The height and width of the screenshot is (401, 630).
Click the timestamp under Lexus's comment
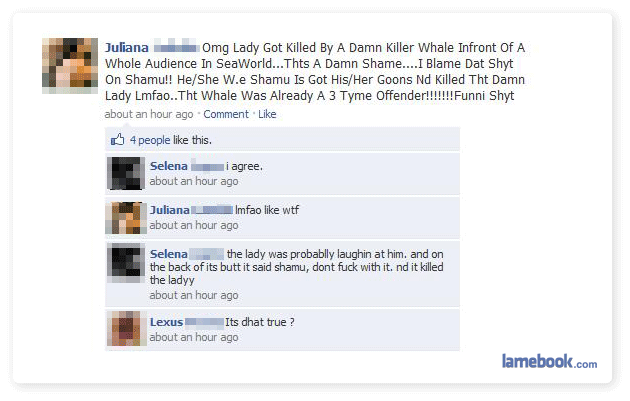pos(194,337)
